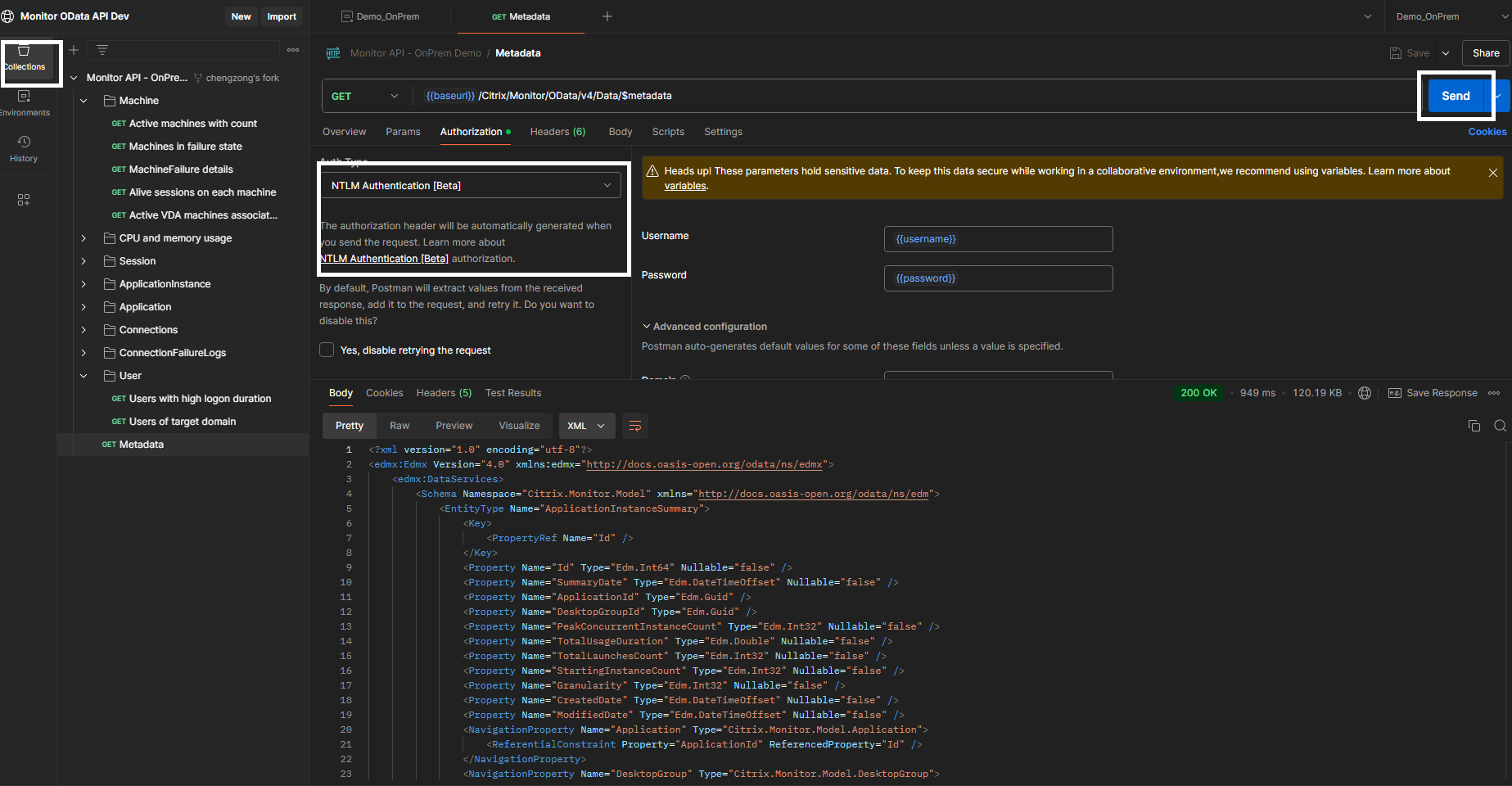Toggle line wrap icon in response toolbar
1512x786 pixels.
coord(634,426)
